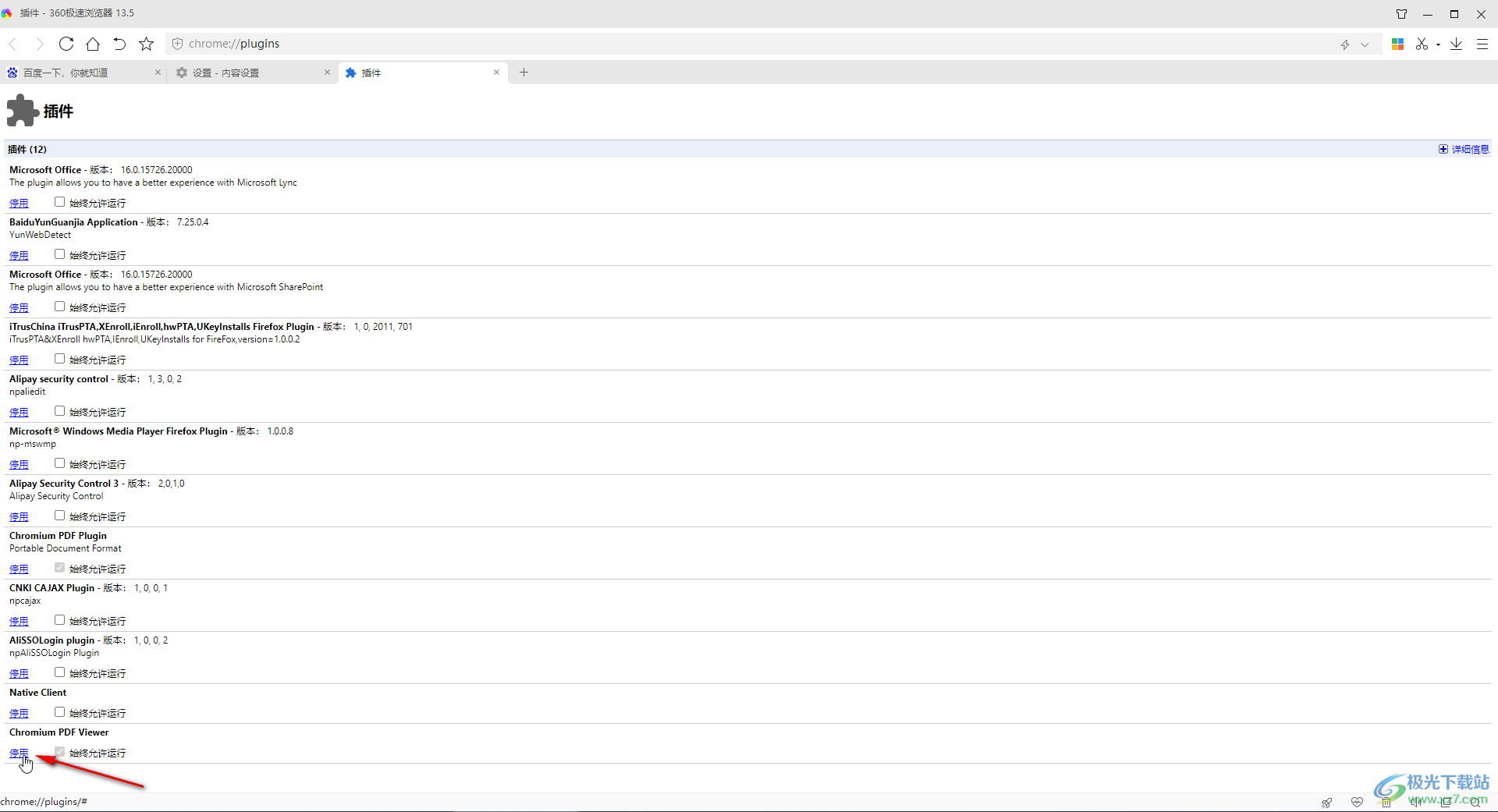Click the heart health-check icon in the status bar

pos(1357,802)
